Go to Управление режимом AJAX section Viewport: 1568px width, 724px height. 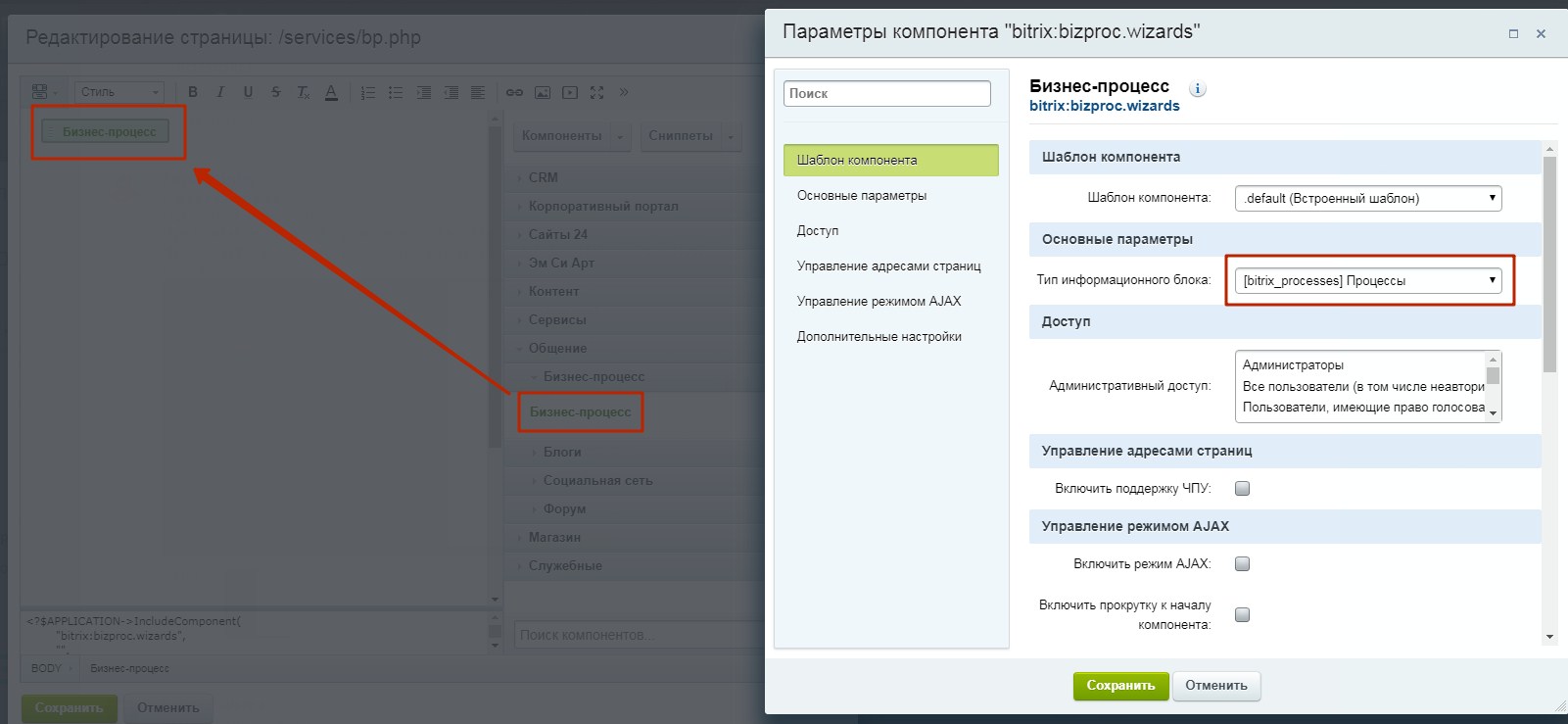click(879, 301)
